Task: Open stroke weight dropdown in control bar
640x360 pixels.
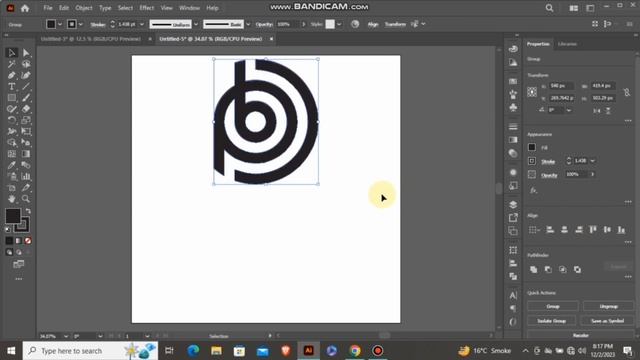Action: coord(142,24)
